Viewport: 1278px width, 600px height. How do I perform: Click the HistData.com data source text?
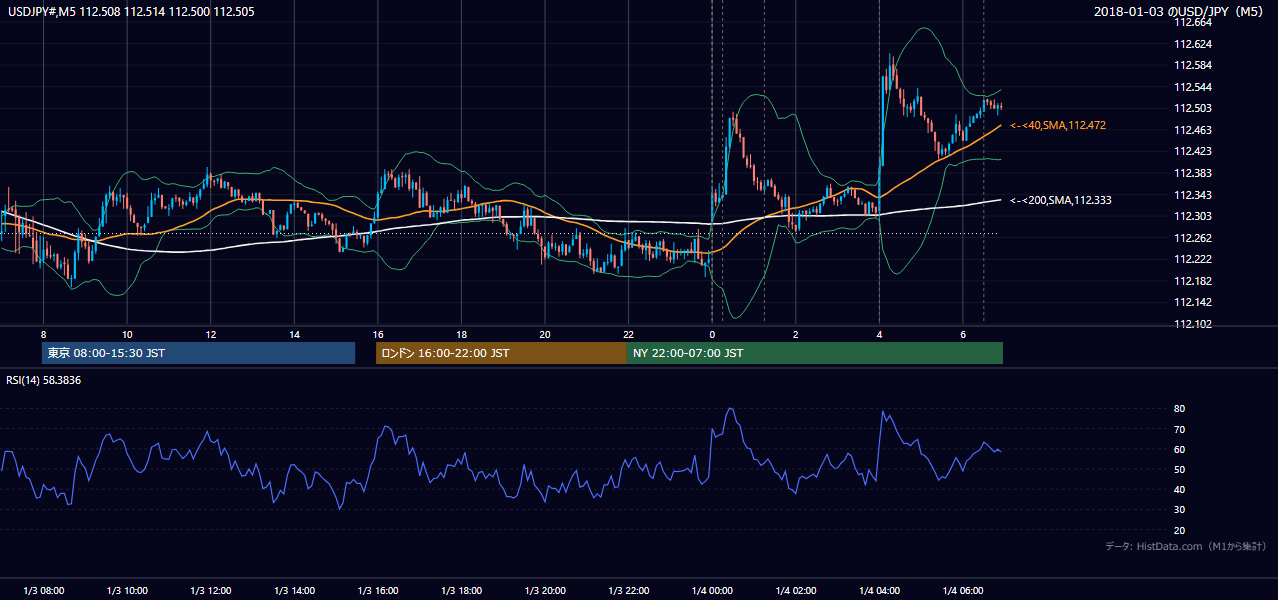click(1186, 547)
